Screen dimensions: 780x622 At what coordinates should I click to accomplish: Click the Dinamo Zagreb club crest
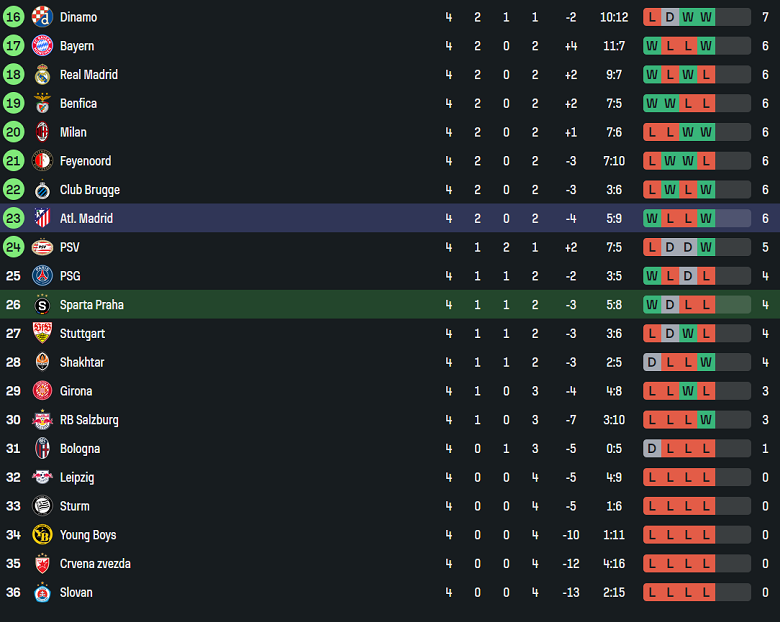[x=42, y=17]
